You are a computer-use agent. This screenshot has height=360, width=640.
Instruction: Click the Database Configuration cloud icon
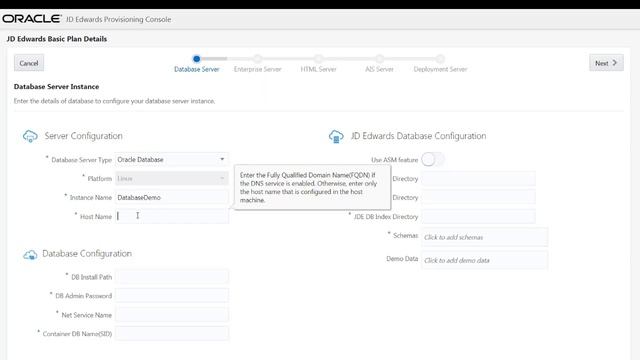30,255
